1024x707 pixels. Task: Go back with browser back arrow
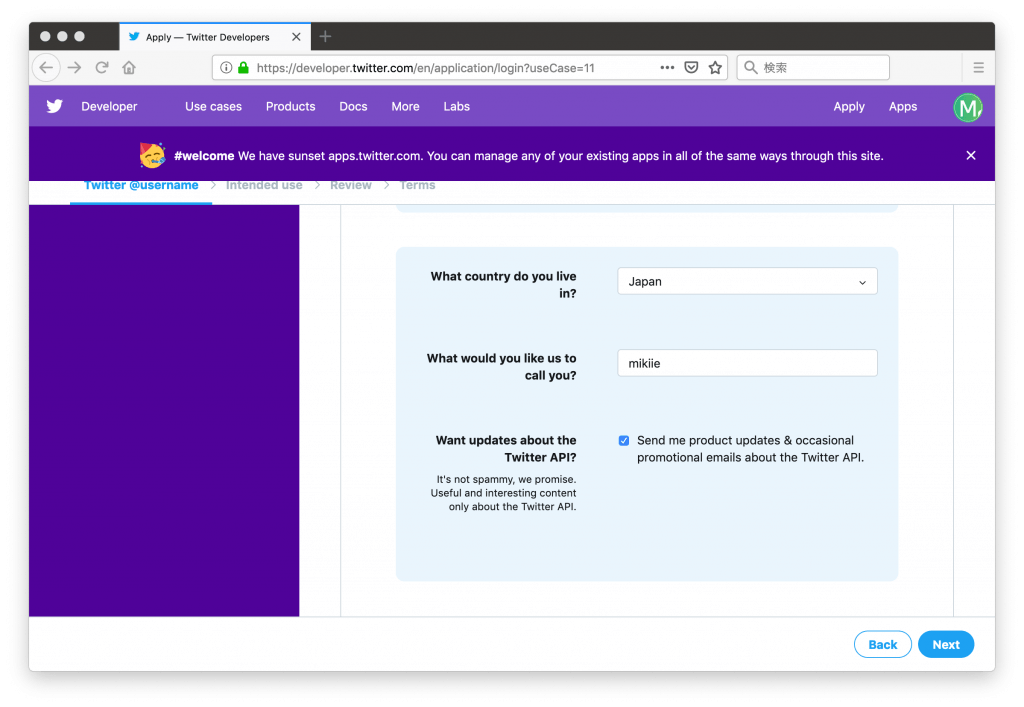coord(47,68)
